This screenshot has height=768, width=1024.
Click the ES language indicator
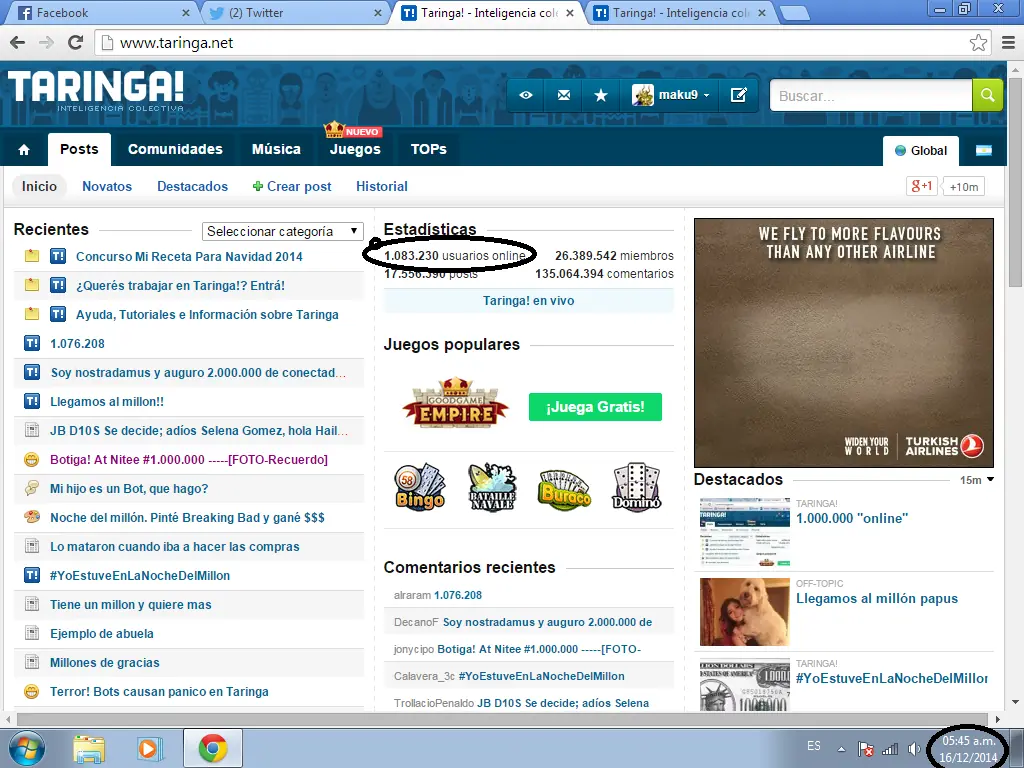814,746
